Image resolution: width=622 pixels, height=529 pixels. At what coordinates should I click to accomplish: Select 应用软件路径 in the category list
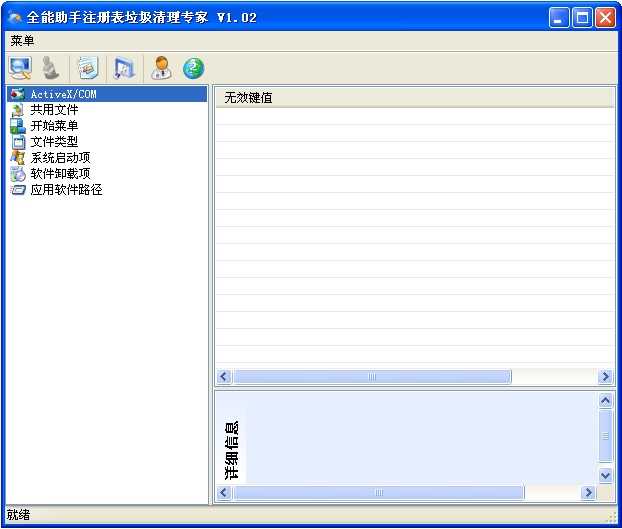click(66, 190)
